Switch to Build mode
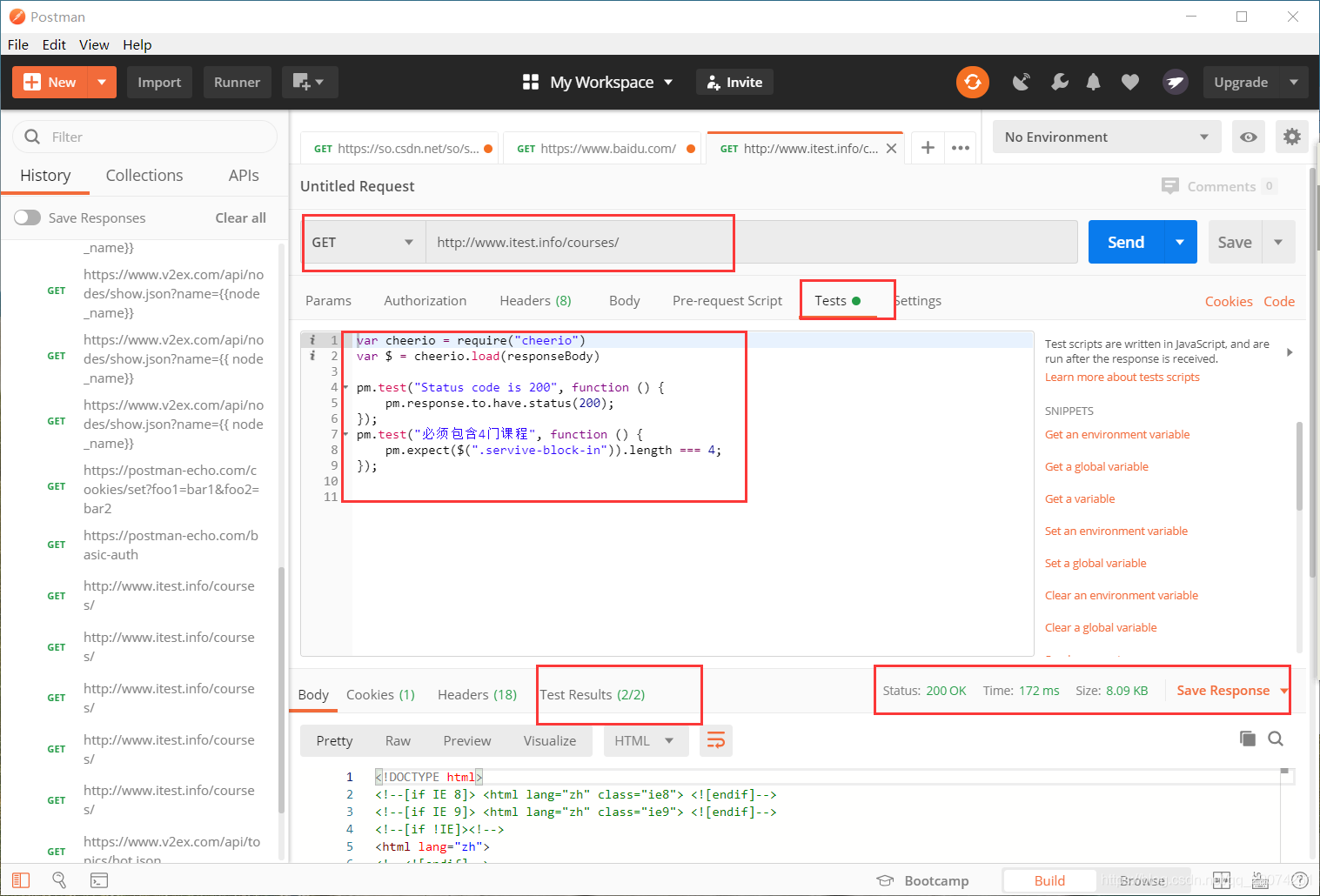Viewport: 1320px width, 896px height. coord(1049,880)
